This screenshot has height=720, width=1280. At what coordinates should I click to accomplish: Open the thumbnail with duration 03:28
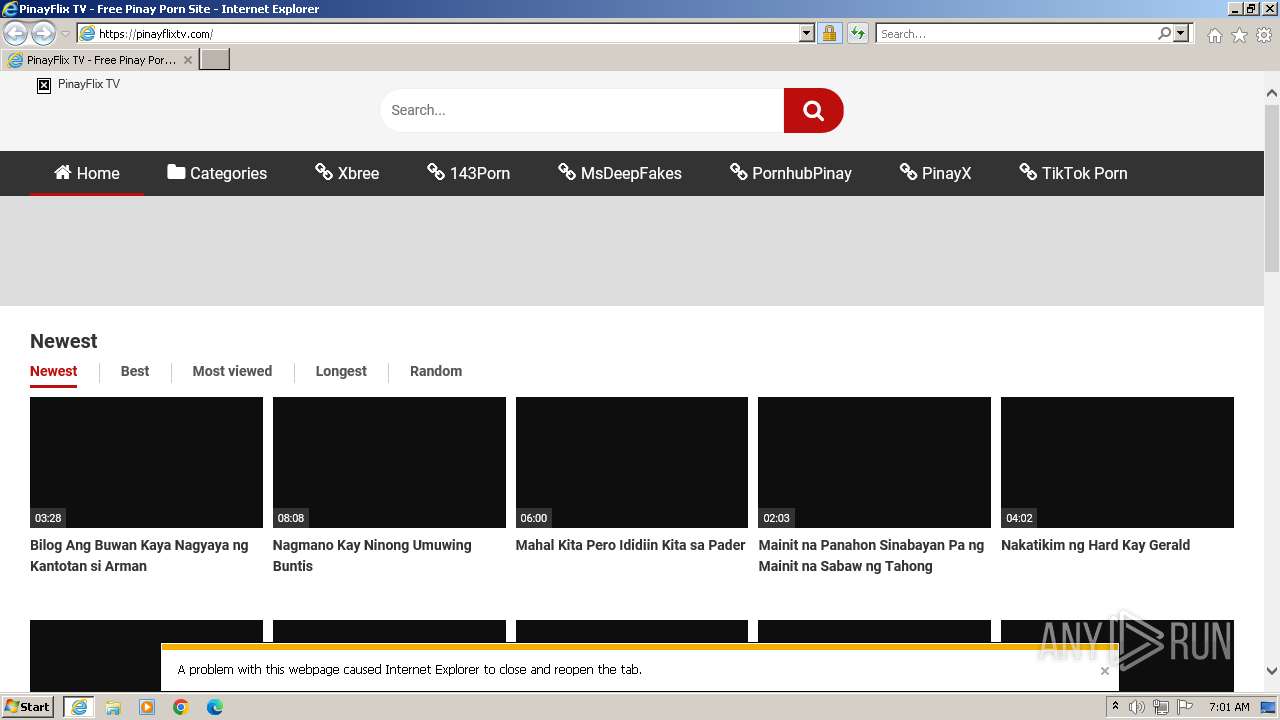pyautogui.click(x=146, y=462)
